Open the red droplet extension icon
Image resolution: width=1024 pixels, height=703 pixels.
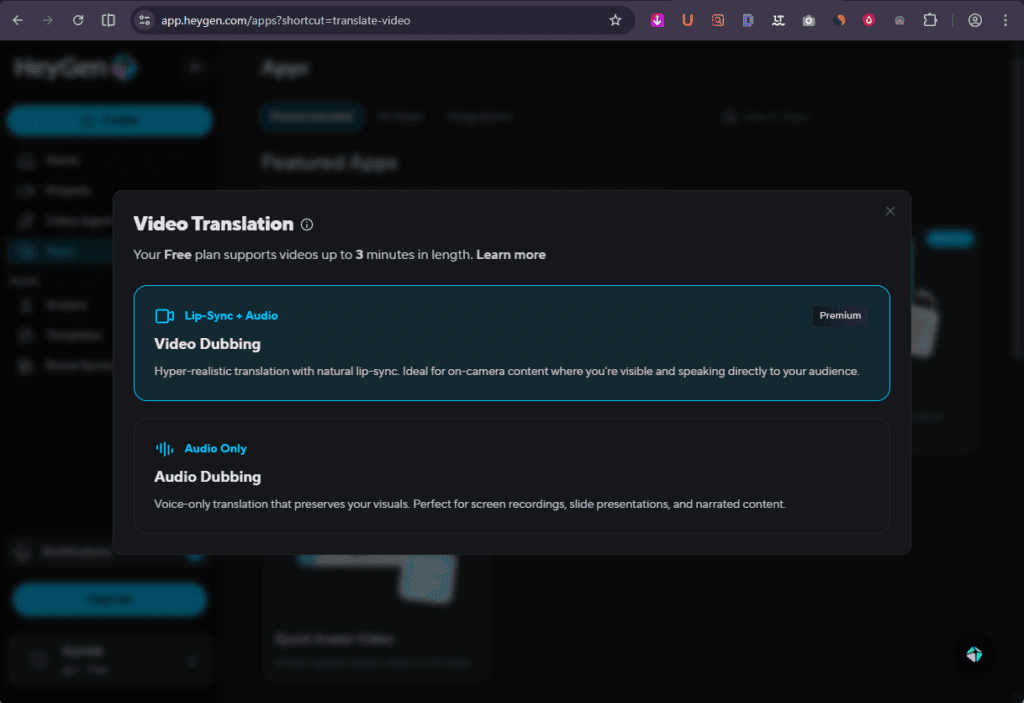pos(869,20)
